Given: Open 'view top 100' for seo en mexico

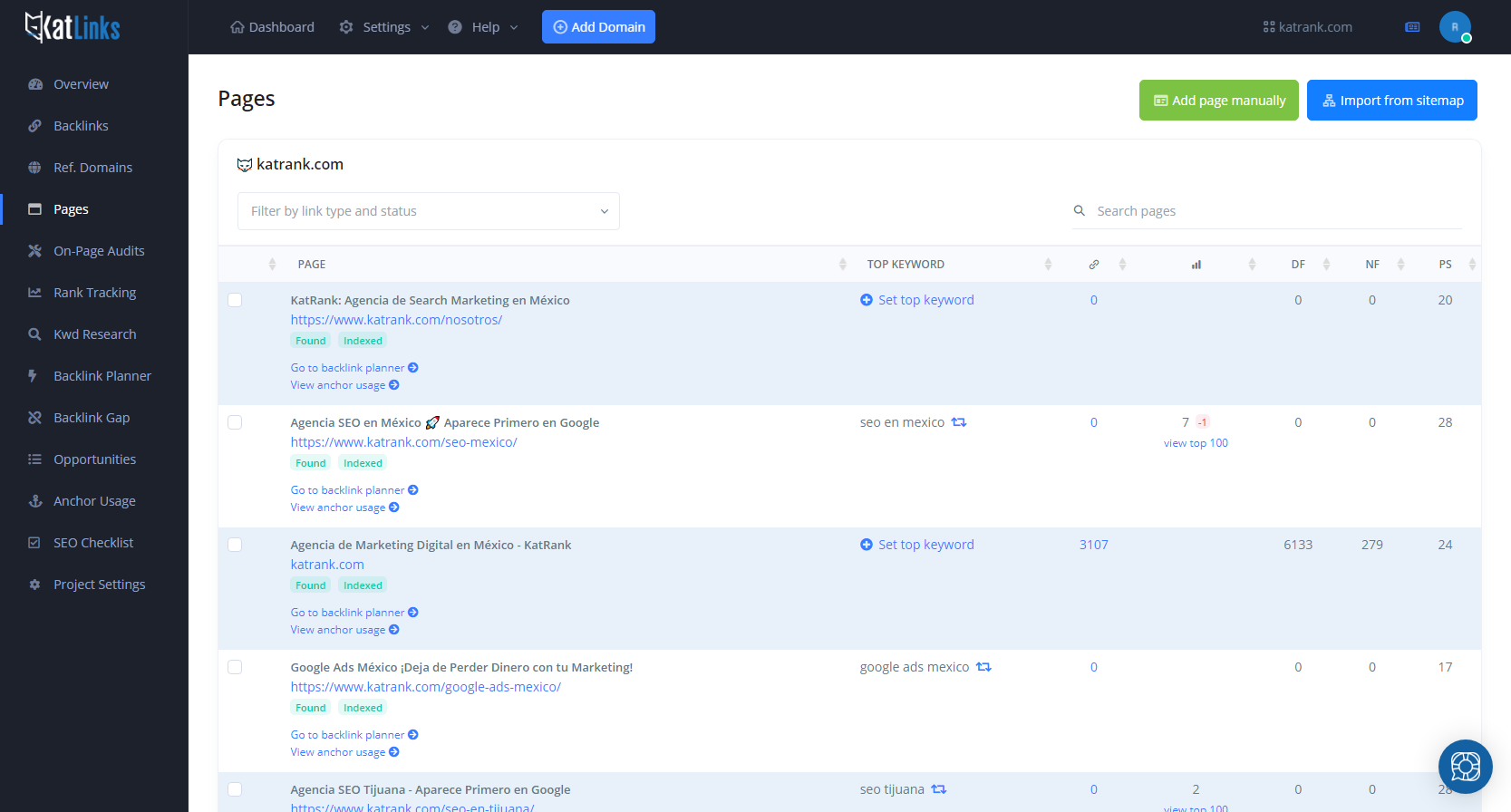Looking at the screenshot, I should [1196, 443].
